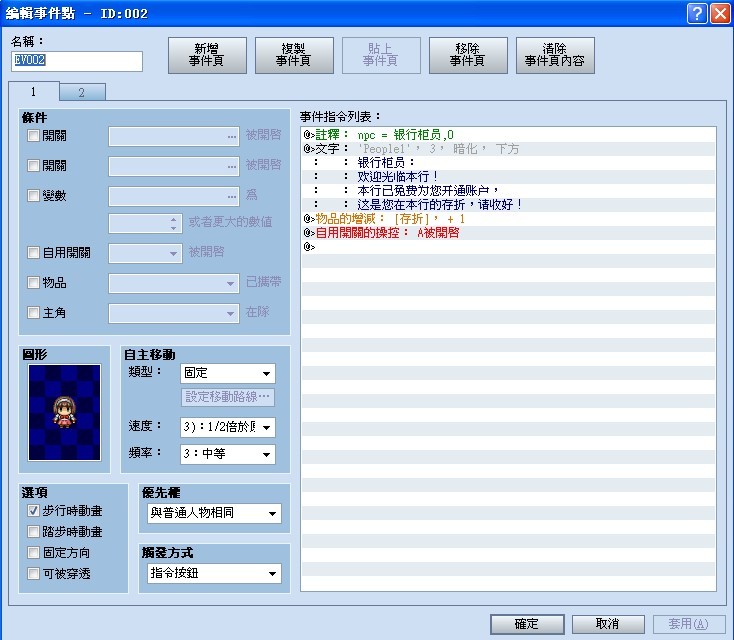Image resolution: width=734 pixels, height=640 pixels.
Task: Click the 設定移動路線 button
Action: tap(228, 397)
